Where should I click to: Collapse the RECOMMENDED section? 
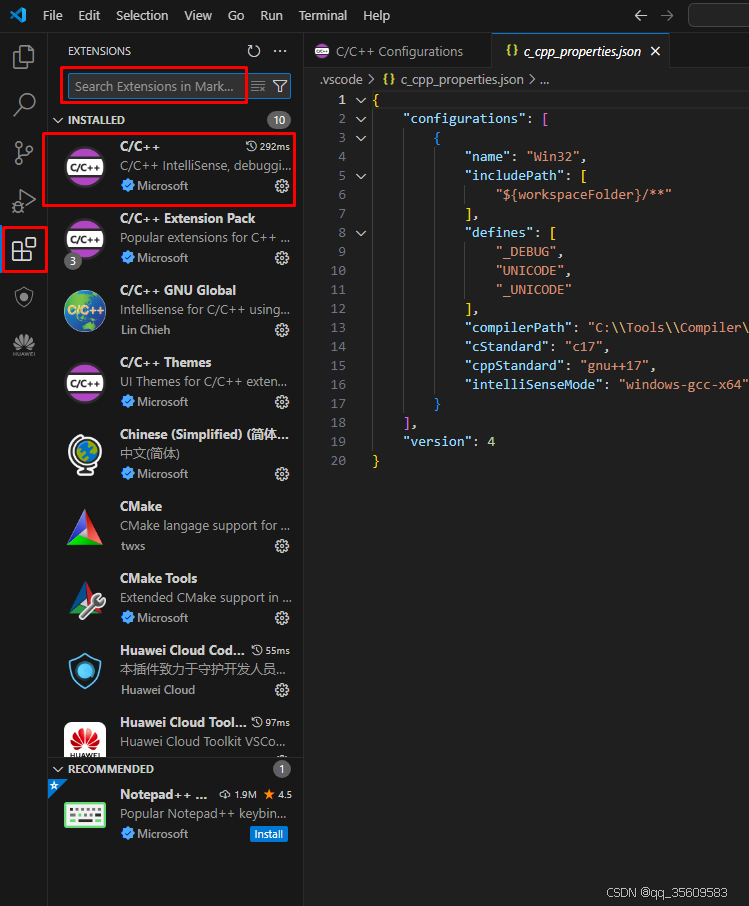(x=58, y=769)
